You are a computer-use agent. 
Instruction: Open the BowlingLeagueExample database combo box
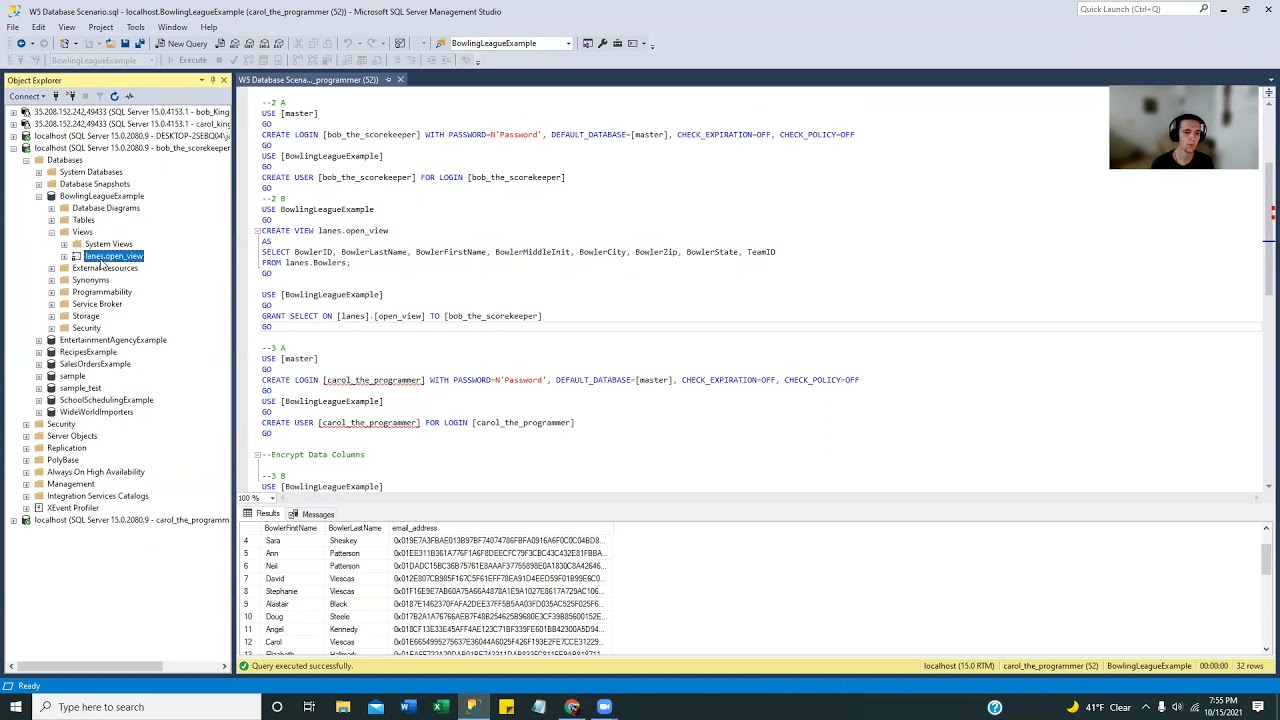point(510,44)
